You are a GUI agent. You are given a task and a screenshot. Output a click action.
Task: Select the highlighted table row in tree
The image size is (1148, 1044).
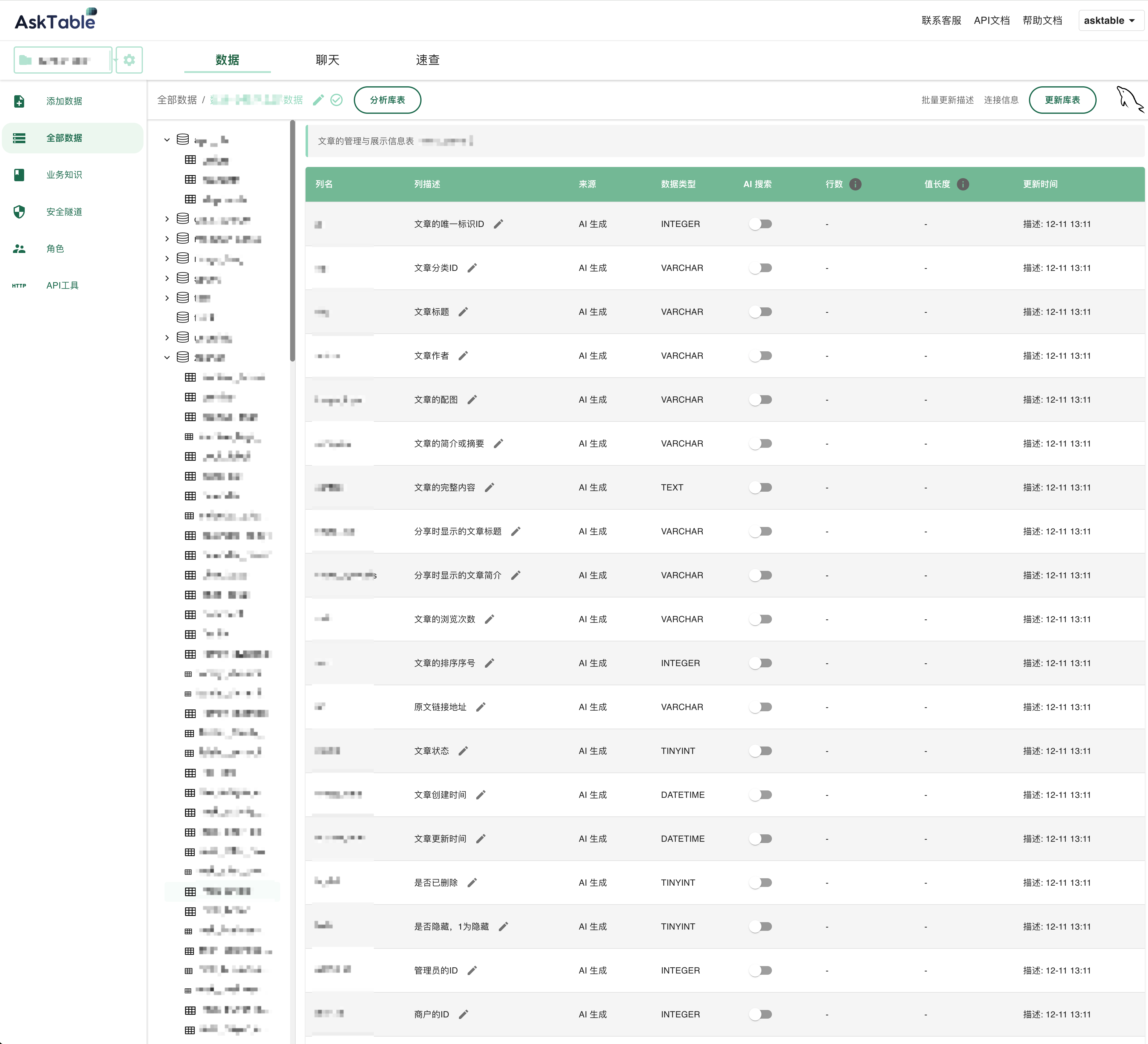point(222,891)
